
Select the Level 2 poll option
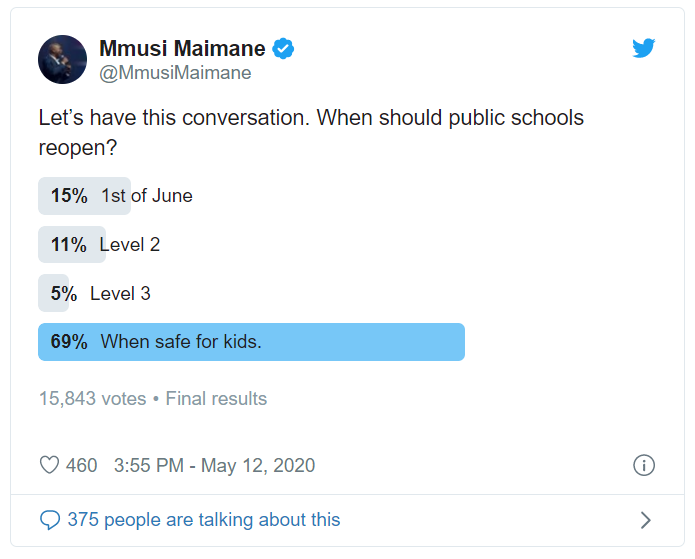click(130, 244)
